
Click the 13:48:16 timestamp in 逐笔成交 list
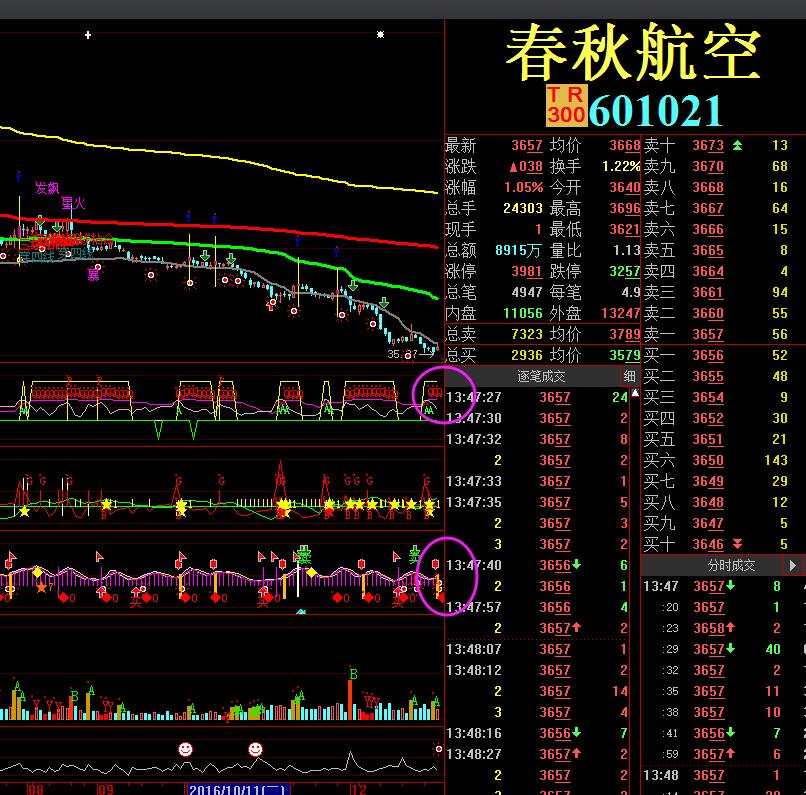pyautogui.click(x=473, y=733)
